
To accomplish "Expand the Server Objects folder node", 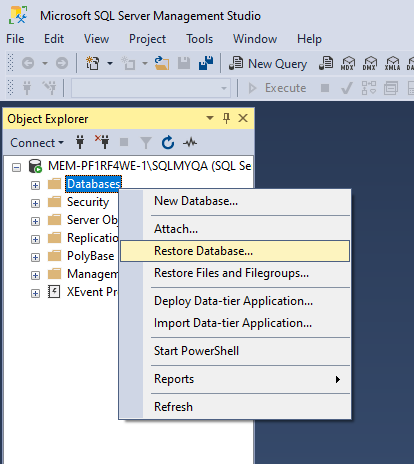I will click(x=35, y=221).
